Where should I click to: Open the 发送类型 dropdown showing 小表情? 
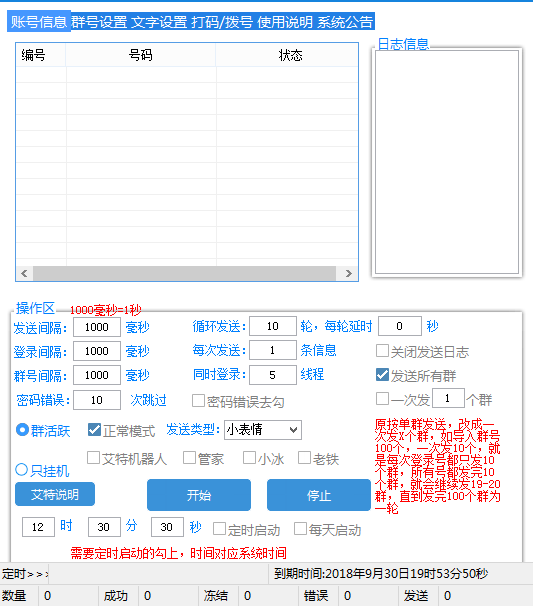tap(263, 430)
